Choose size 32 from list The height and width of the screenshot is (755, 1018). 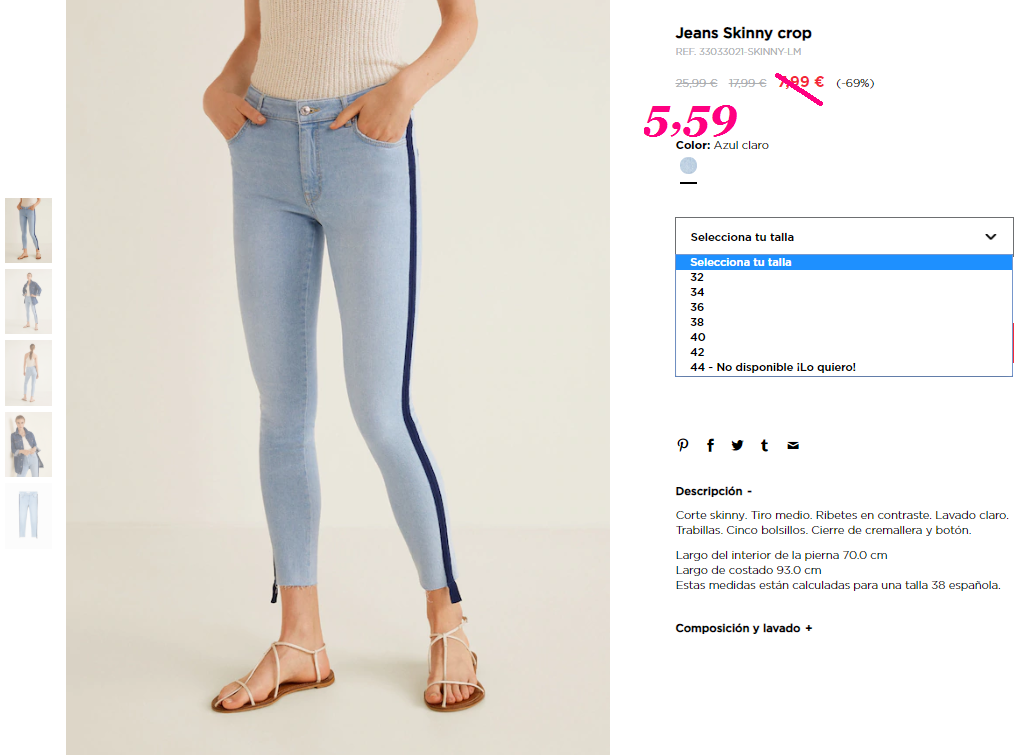tap(844, 277)
